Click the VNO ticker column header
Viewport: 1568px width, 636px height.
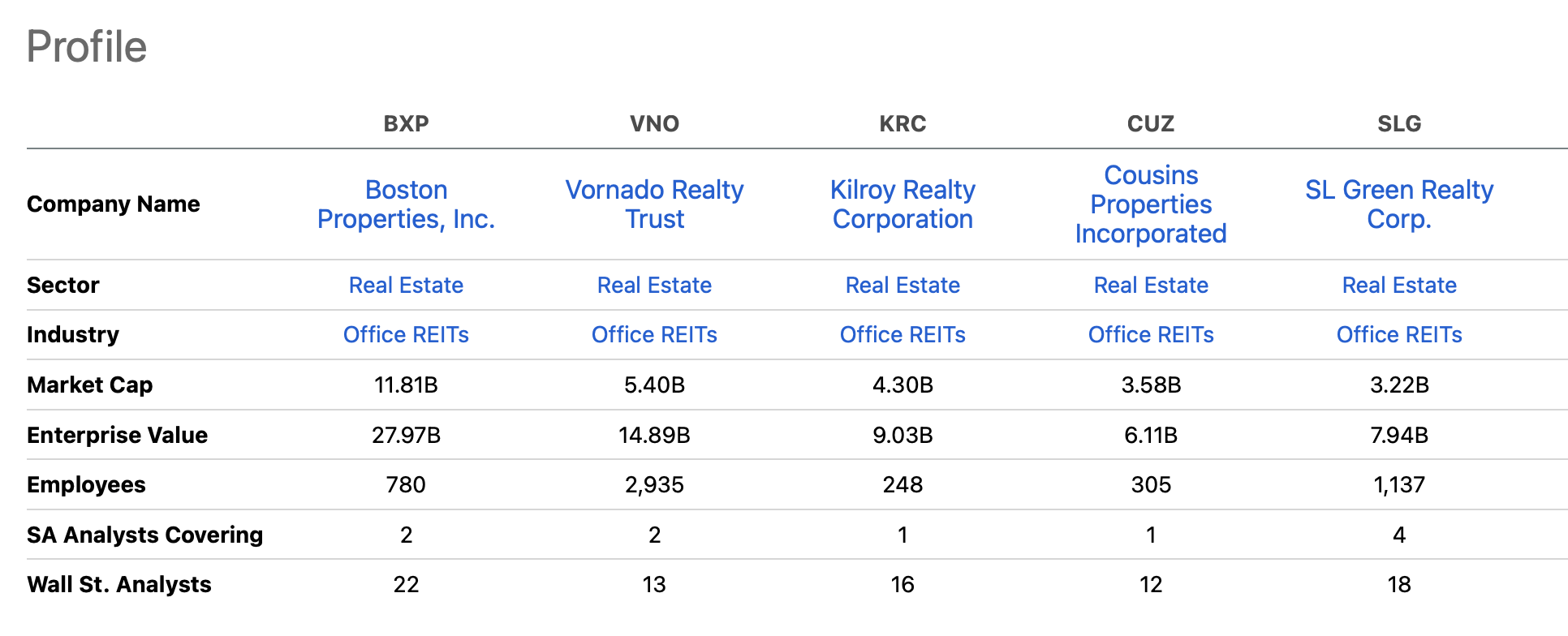tap(654, 124)
